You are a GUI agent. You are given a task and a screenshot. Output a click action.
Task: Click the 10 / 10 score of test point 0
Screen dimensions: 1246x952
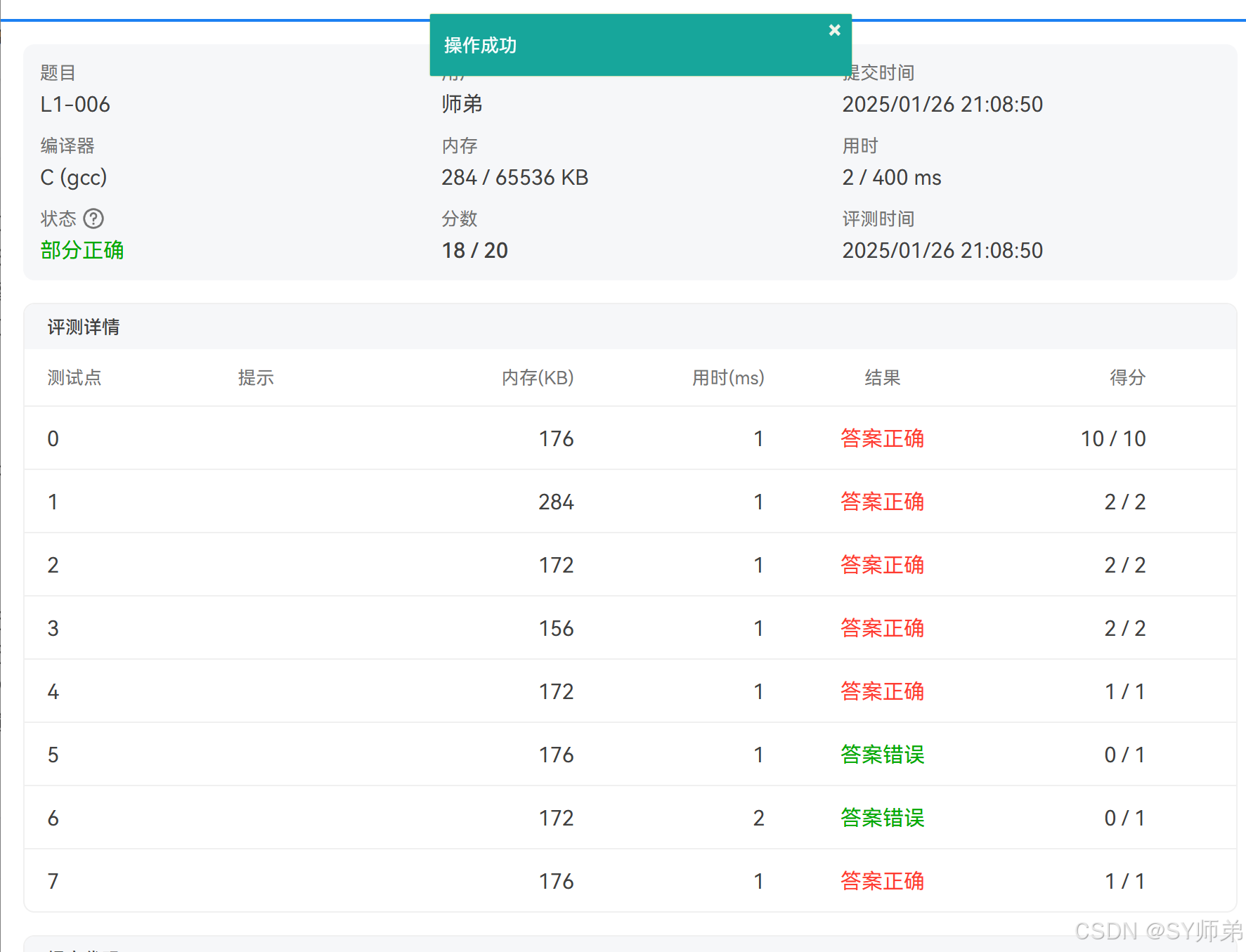coord(1113,439)
